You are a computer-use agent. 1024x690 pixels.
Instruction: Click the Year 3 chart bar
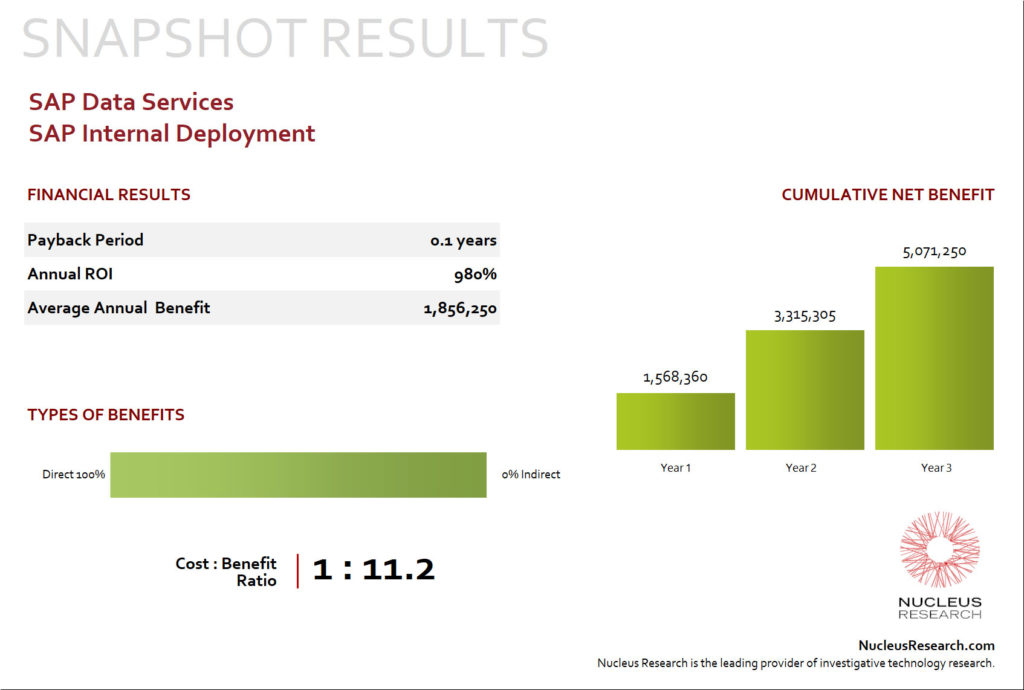tap(934, 358)
